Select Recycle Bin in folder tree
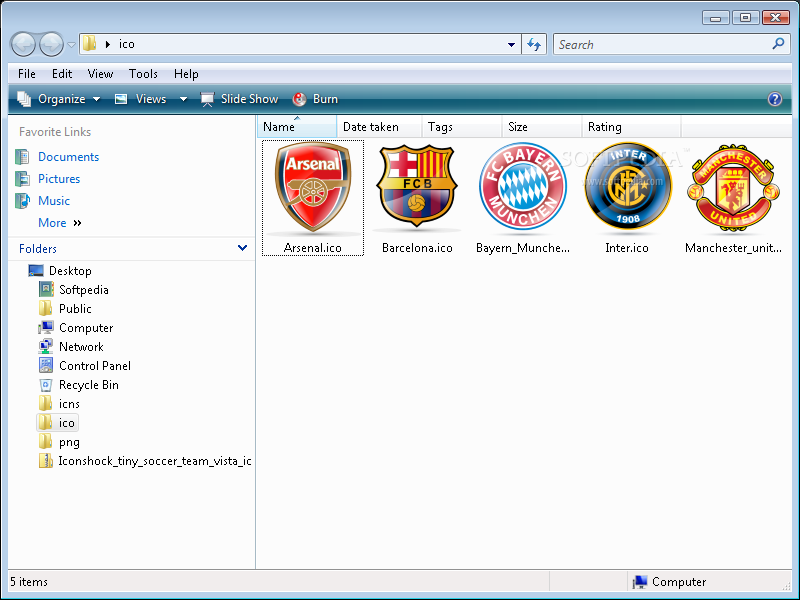Screen dimensions: 800x600 coord(89,385)
